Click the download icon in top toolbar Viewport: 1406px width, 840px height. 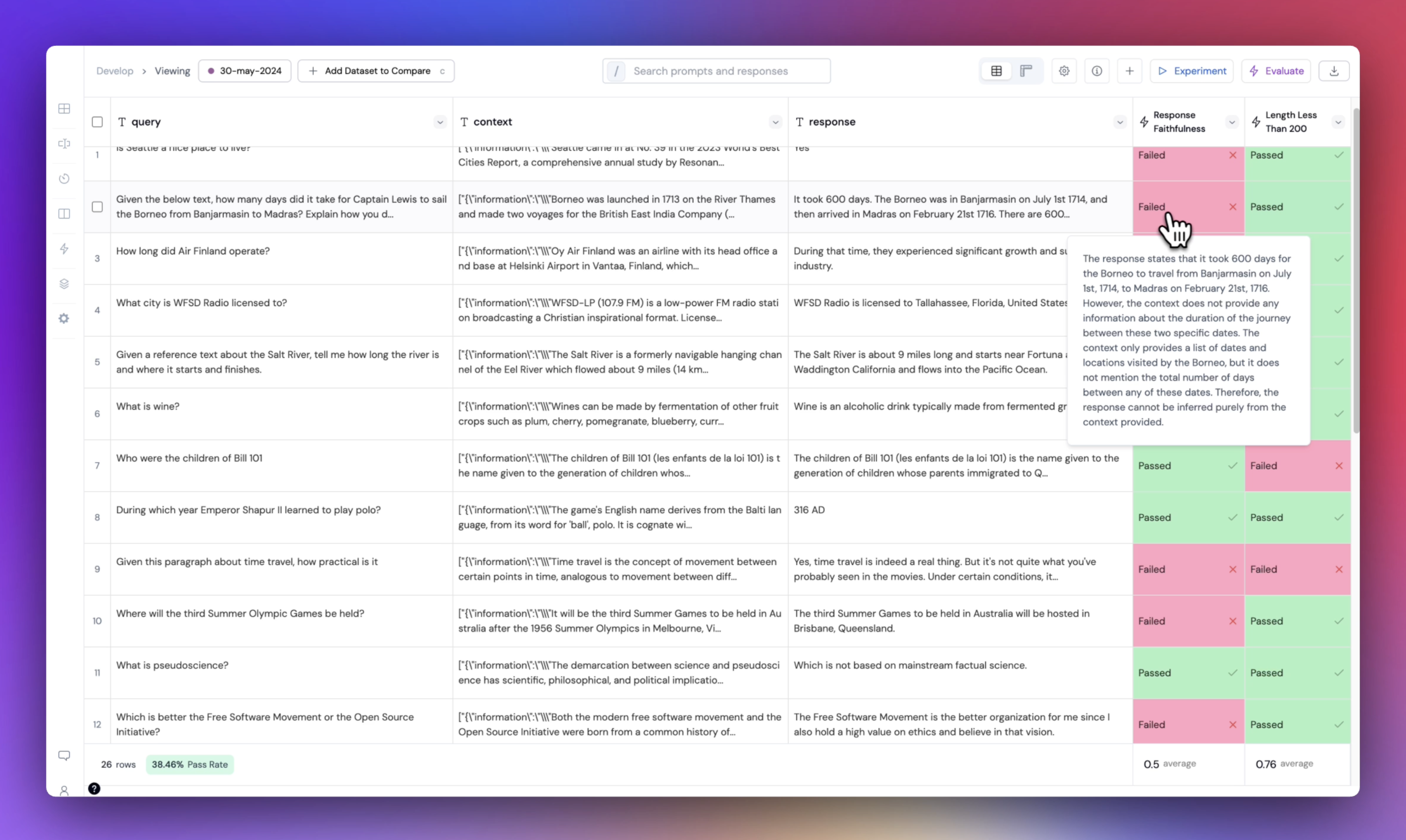[1333, 71]
